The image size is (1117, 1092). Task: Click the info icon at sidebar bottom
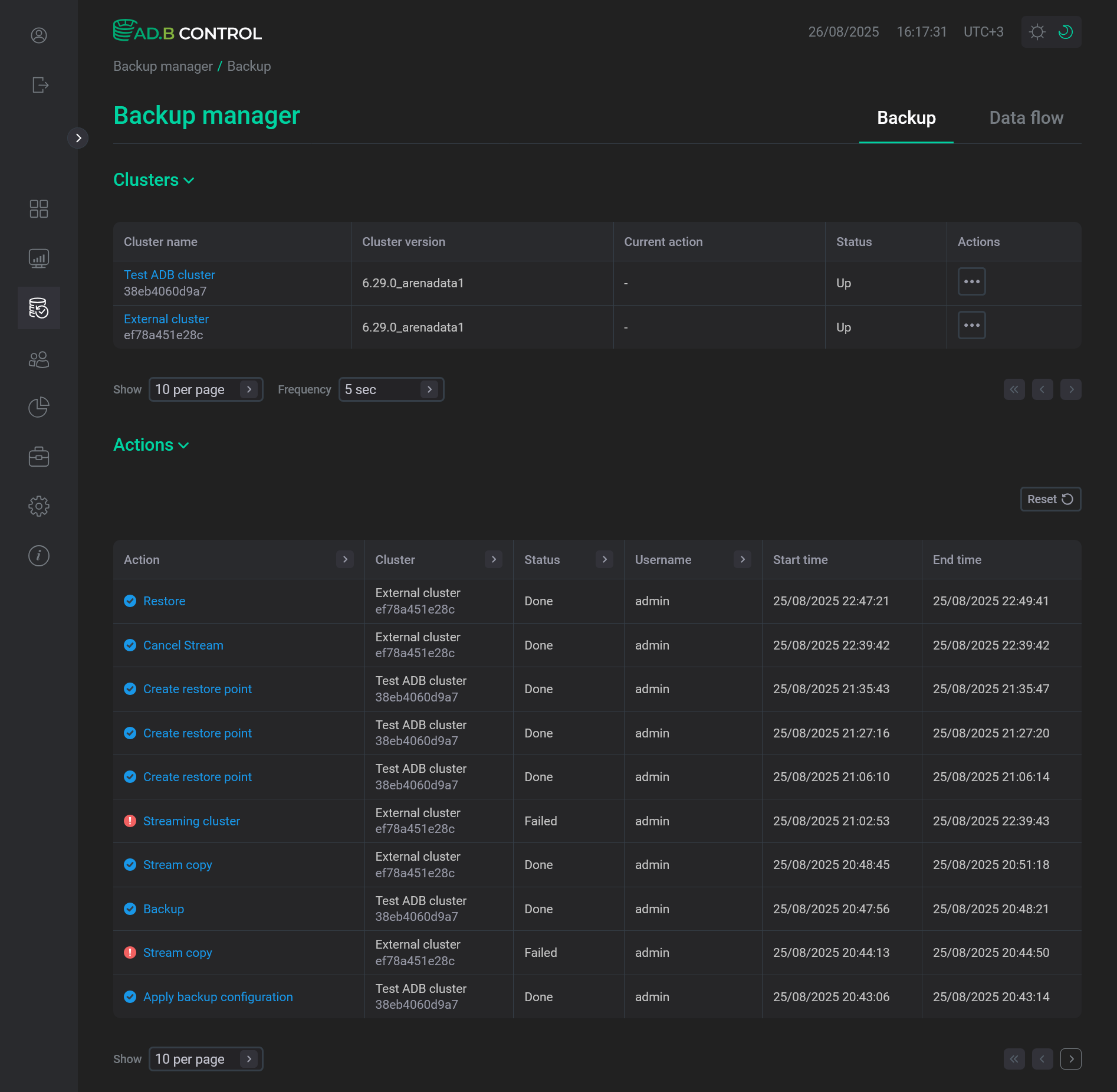click(x=39, y=555)
